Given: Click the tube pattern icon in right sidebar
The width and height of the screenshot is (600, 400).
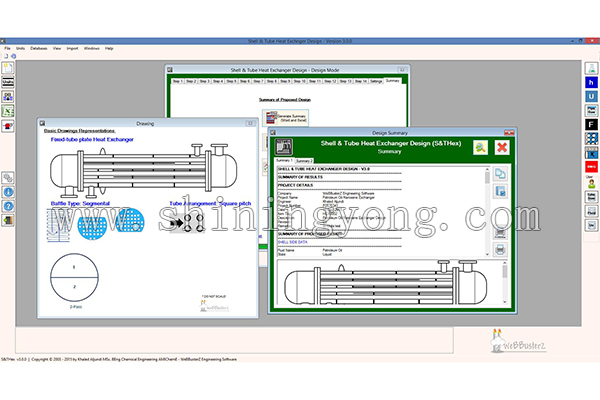Looking at the screenshot, I should (592, 139).
